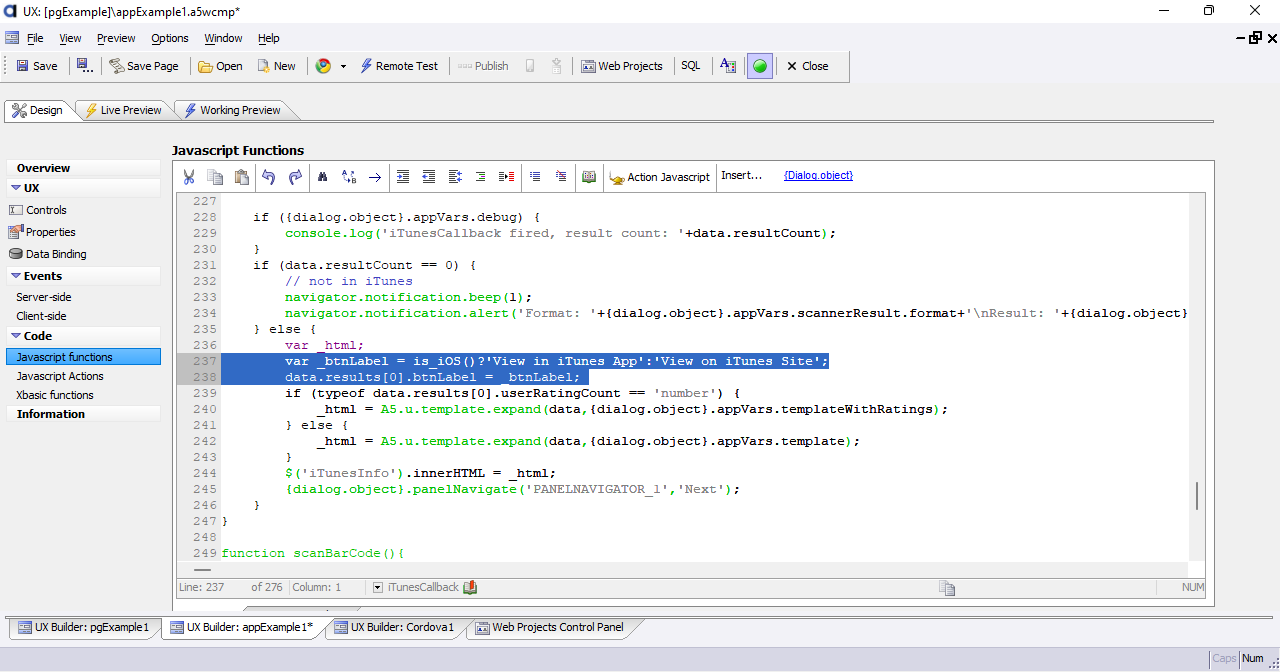Collapse the Code section in the sidebar
The width and height of the screenshot is (1280, 672).
point(16,336)
